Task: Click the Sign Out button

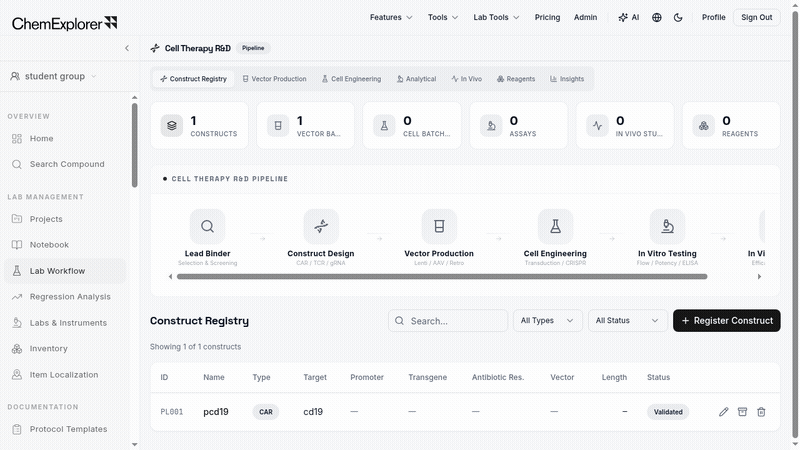Action: point(757,17)
